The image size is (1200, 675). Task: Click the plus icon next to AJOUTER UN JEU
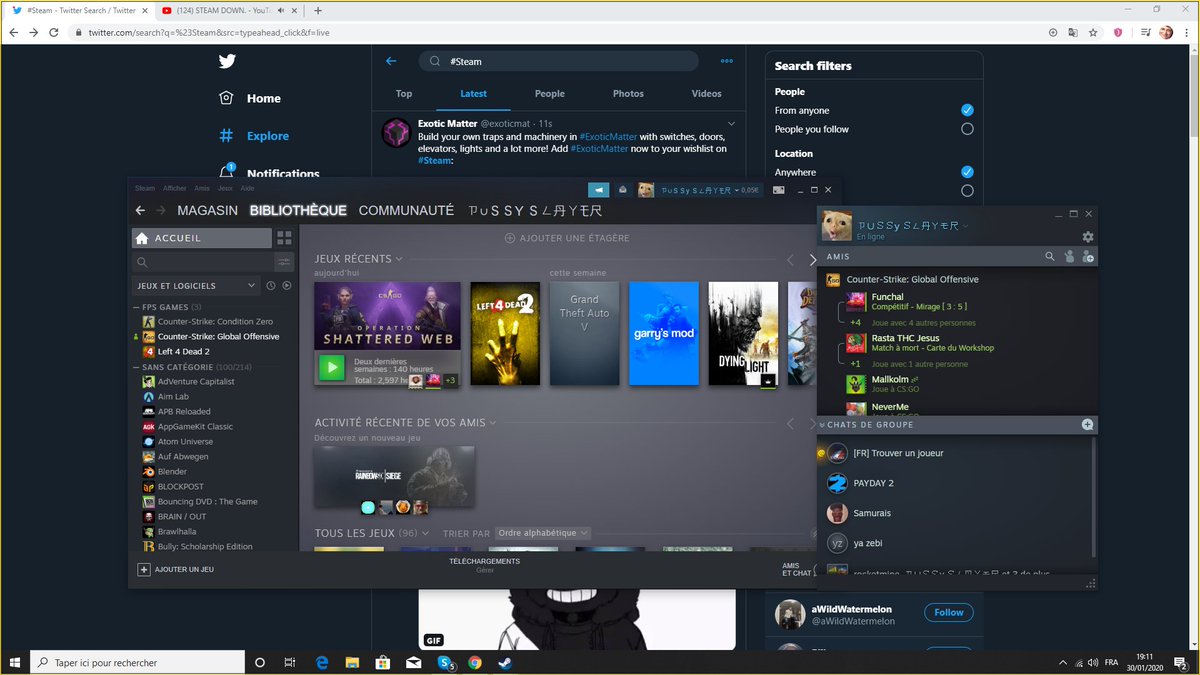click(x=144, y=569)
